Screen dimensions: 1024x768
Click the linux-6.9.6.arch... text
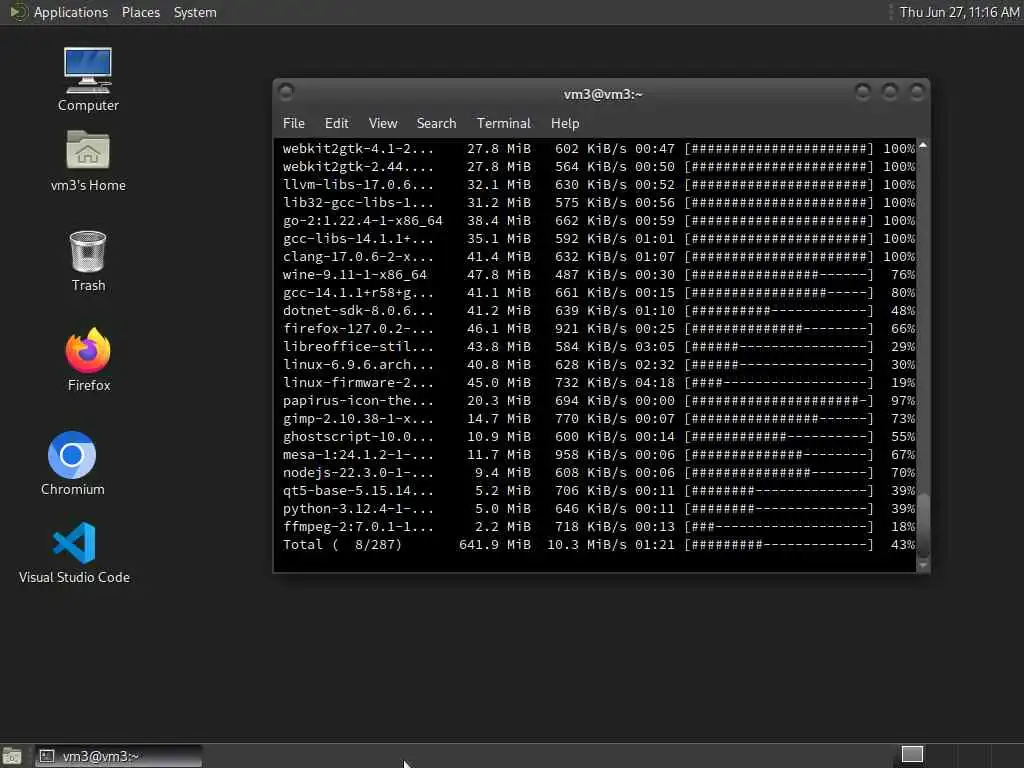tap(358, 364)
